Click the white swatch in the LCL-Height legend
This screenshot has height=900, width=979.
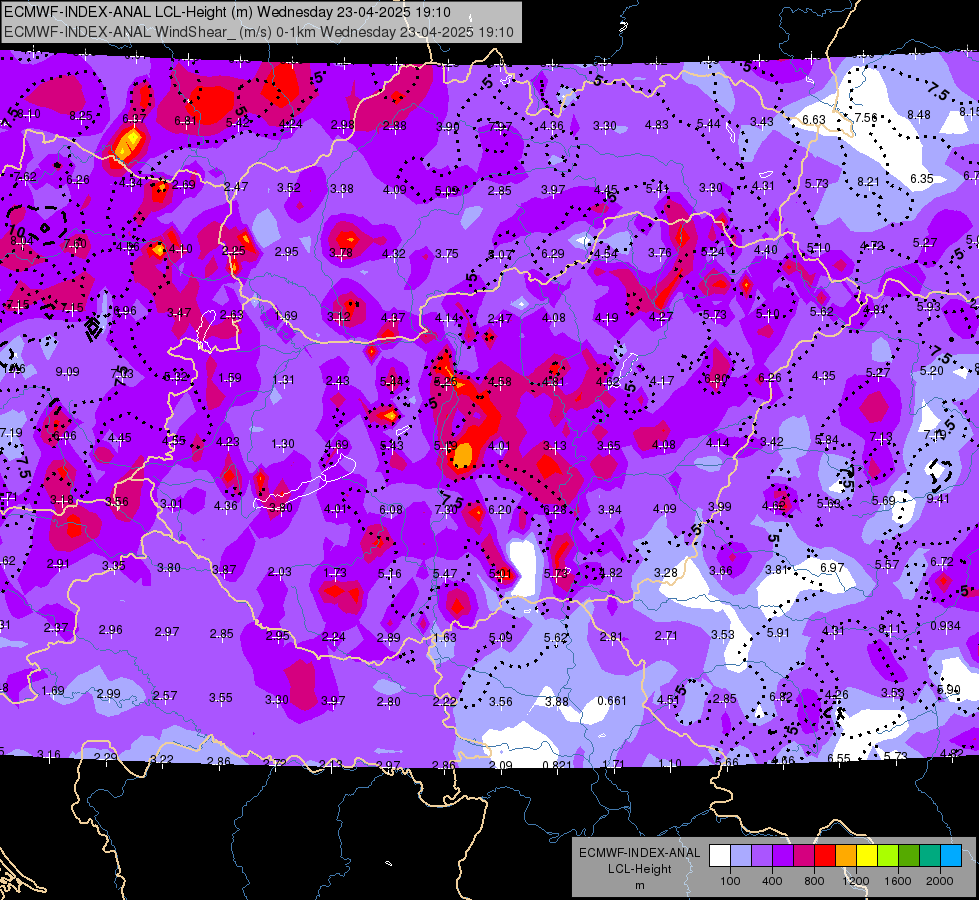(720, 856)
